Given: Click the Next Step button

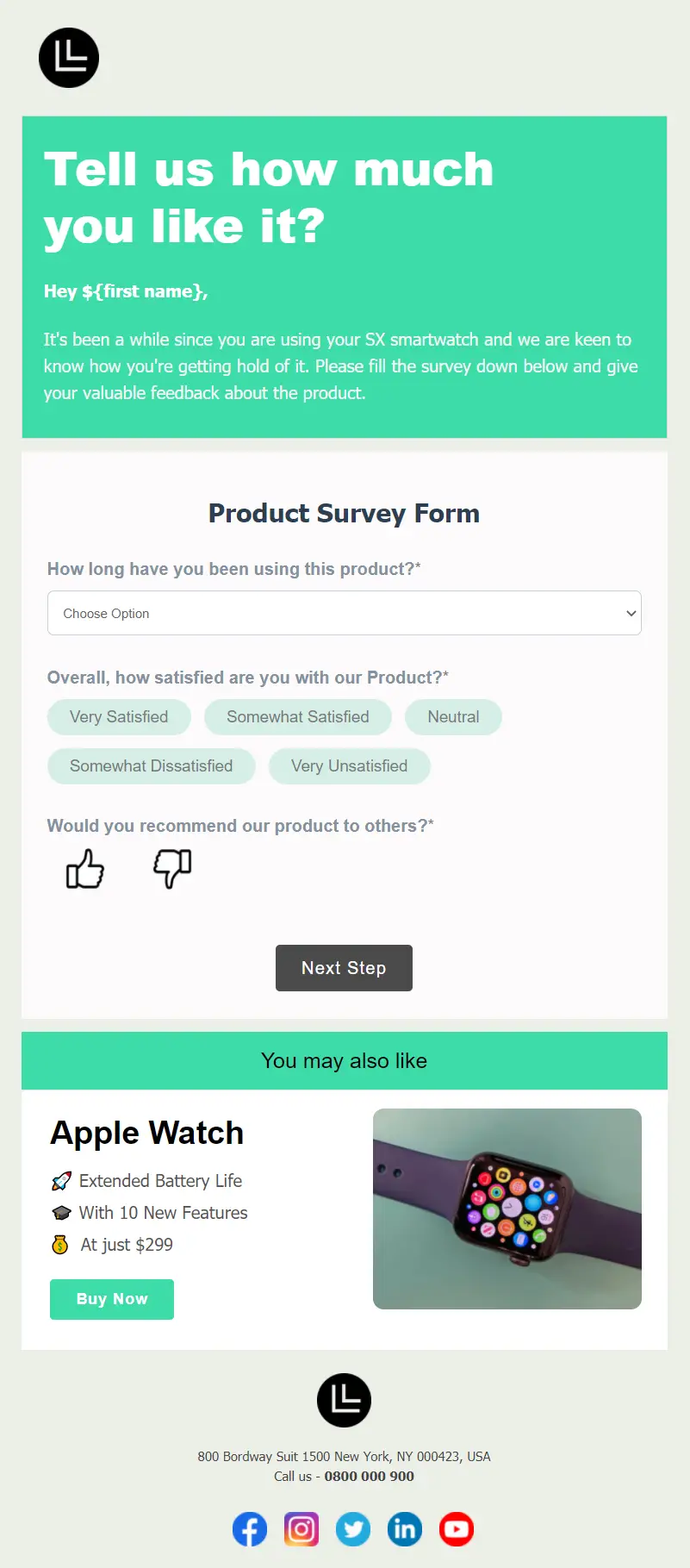Looking at the screenshot, I should (344, 968).
